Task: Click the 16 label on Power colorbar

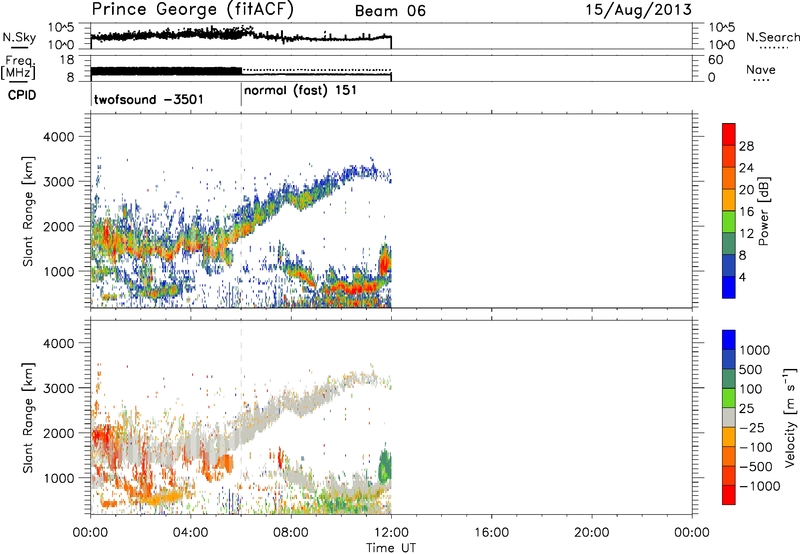Action: 746,212
